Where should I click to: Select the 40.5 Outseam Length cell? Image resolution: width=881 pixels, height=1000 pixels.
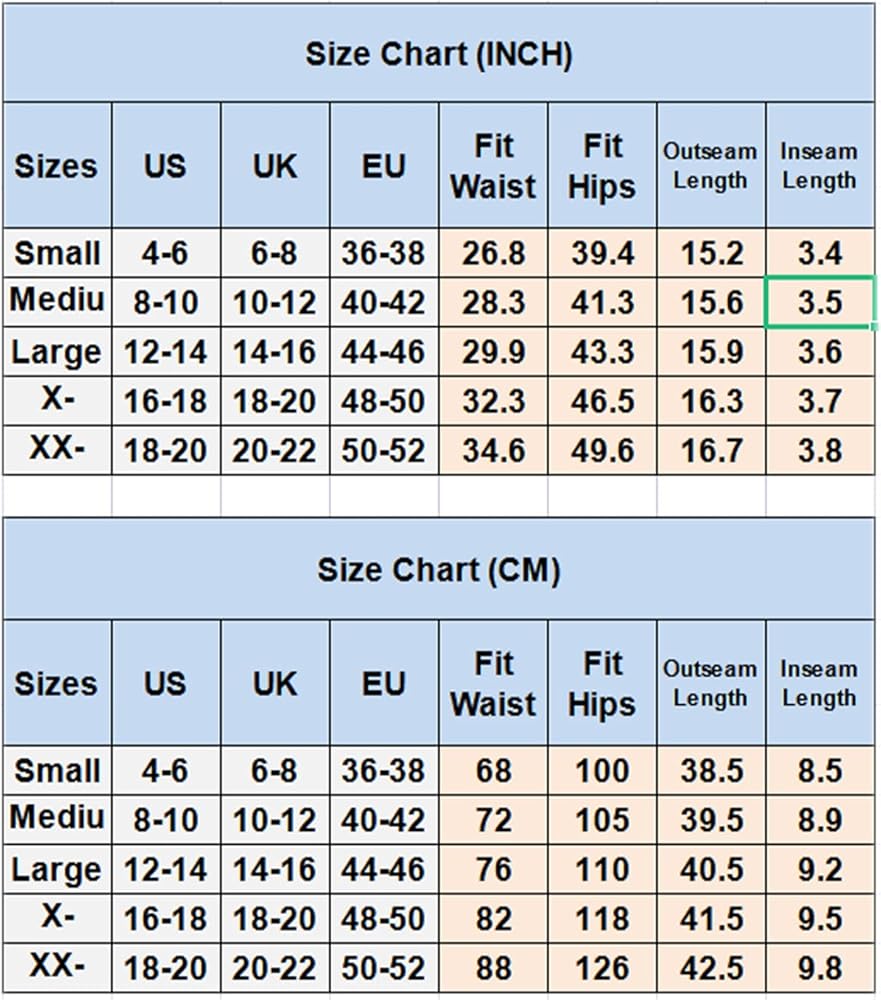(711, 870)
